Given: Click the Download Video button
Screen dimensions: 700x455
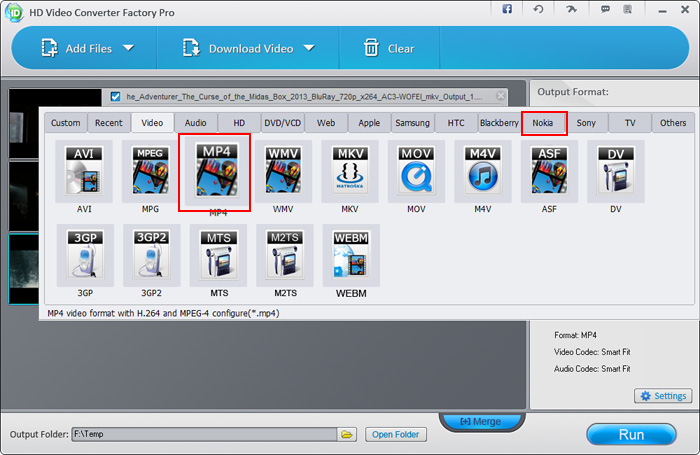Looking at the screenshot, I should [238, 48].
